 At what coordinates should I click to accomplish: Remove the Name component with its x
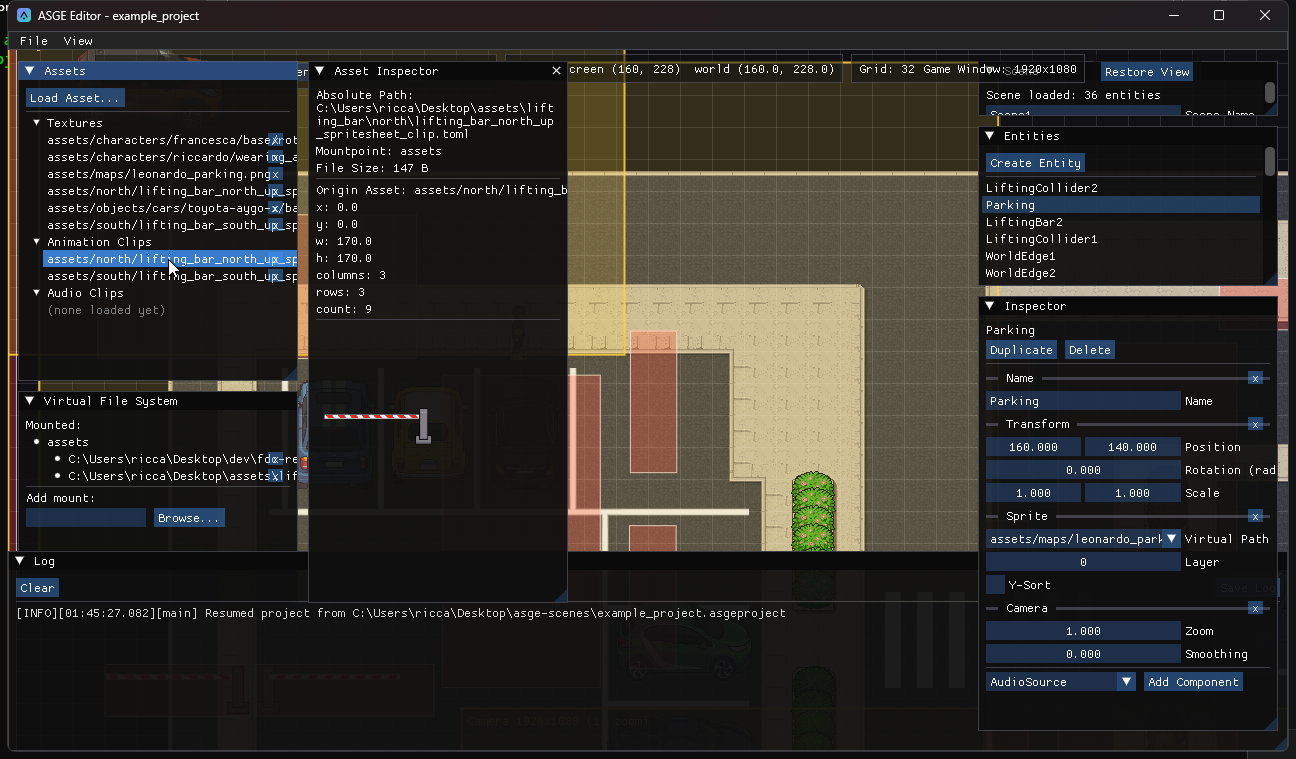[x=1255, y=378]
